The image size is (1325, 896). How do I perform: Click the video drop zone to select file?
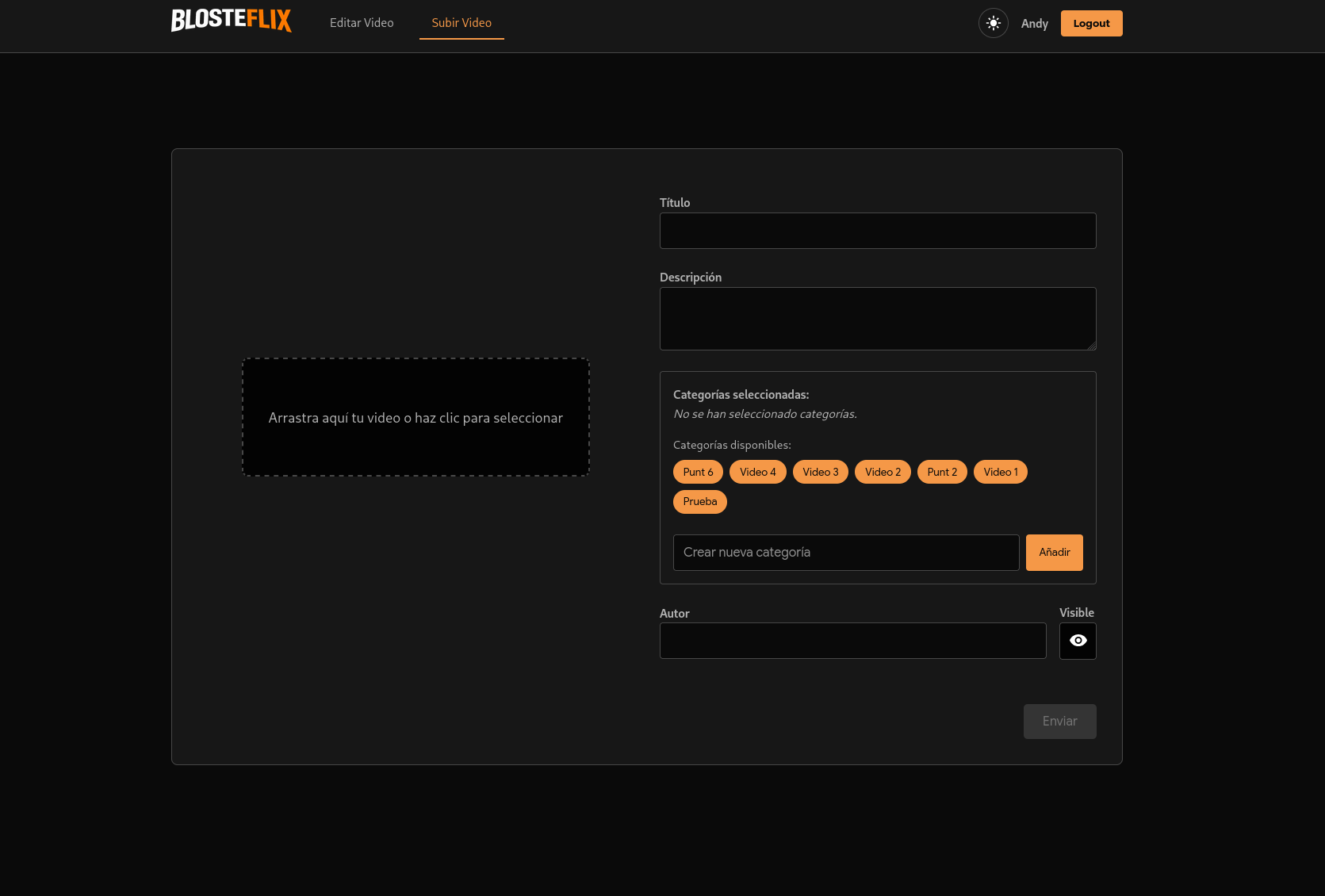tap(415, 417)
